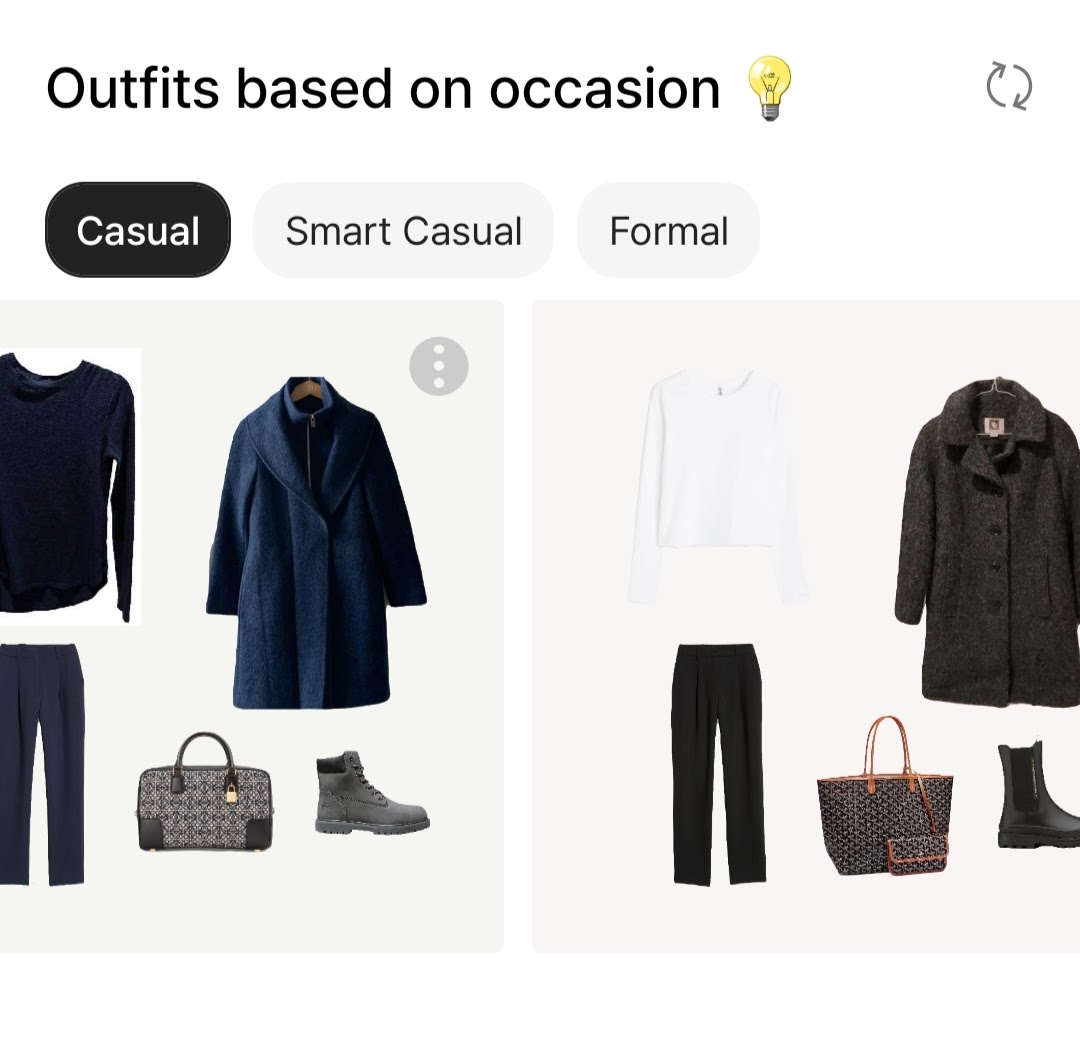Tap the white long-sleeve top
The height and width of the screenshot is (1038, 1080).
[x=718, y=488]
